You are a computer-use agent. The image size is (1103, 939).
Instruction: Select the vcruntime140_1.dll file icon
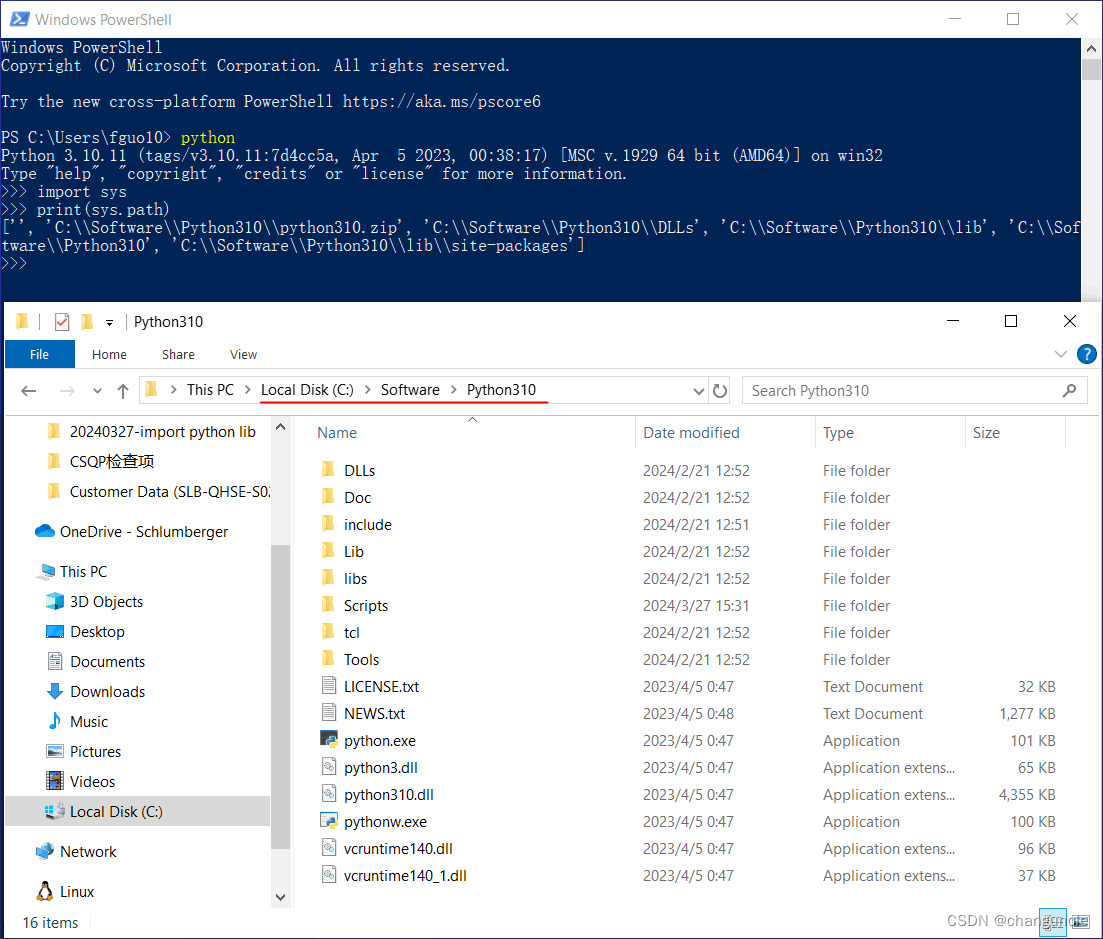click(329, 874)
